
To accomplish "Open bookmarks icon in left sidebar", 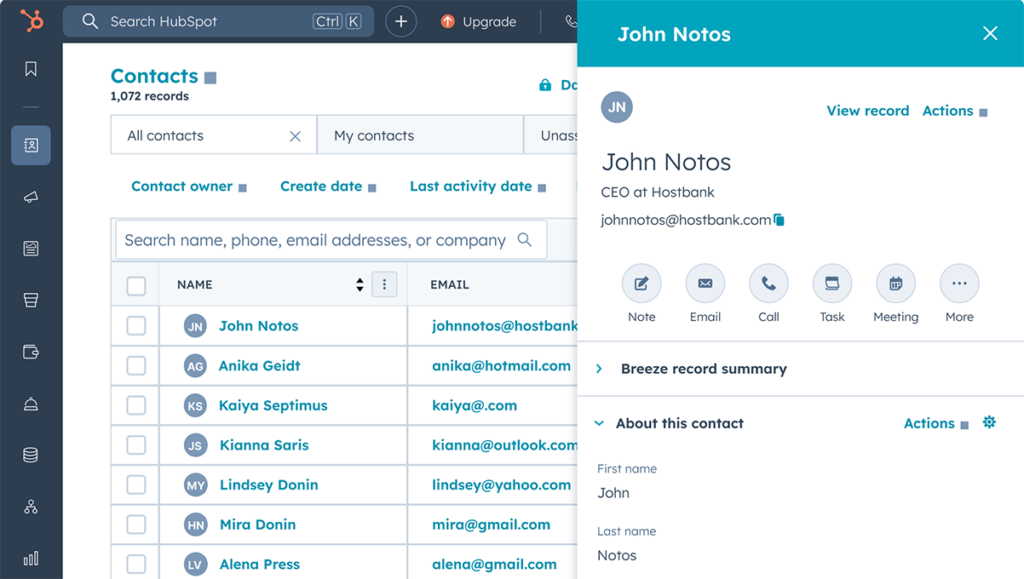I will [x=31, y=69].
